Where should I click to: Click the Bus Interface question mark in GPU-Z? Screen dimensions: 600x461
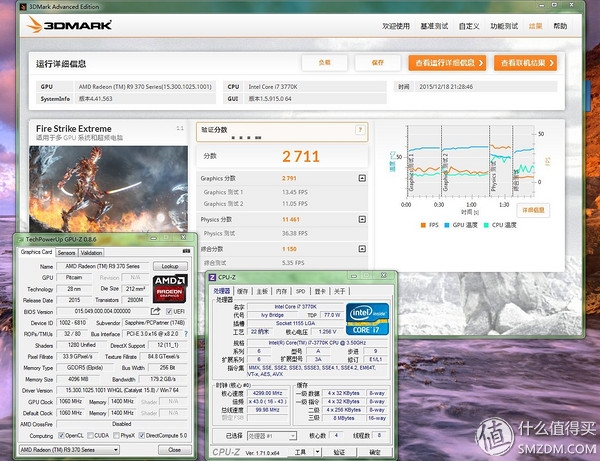pos(186,334)
